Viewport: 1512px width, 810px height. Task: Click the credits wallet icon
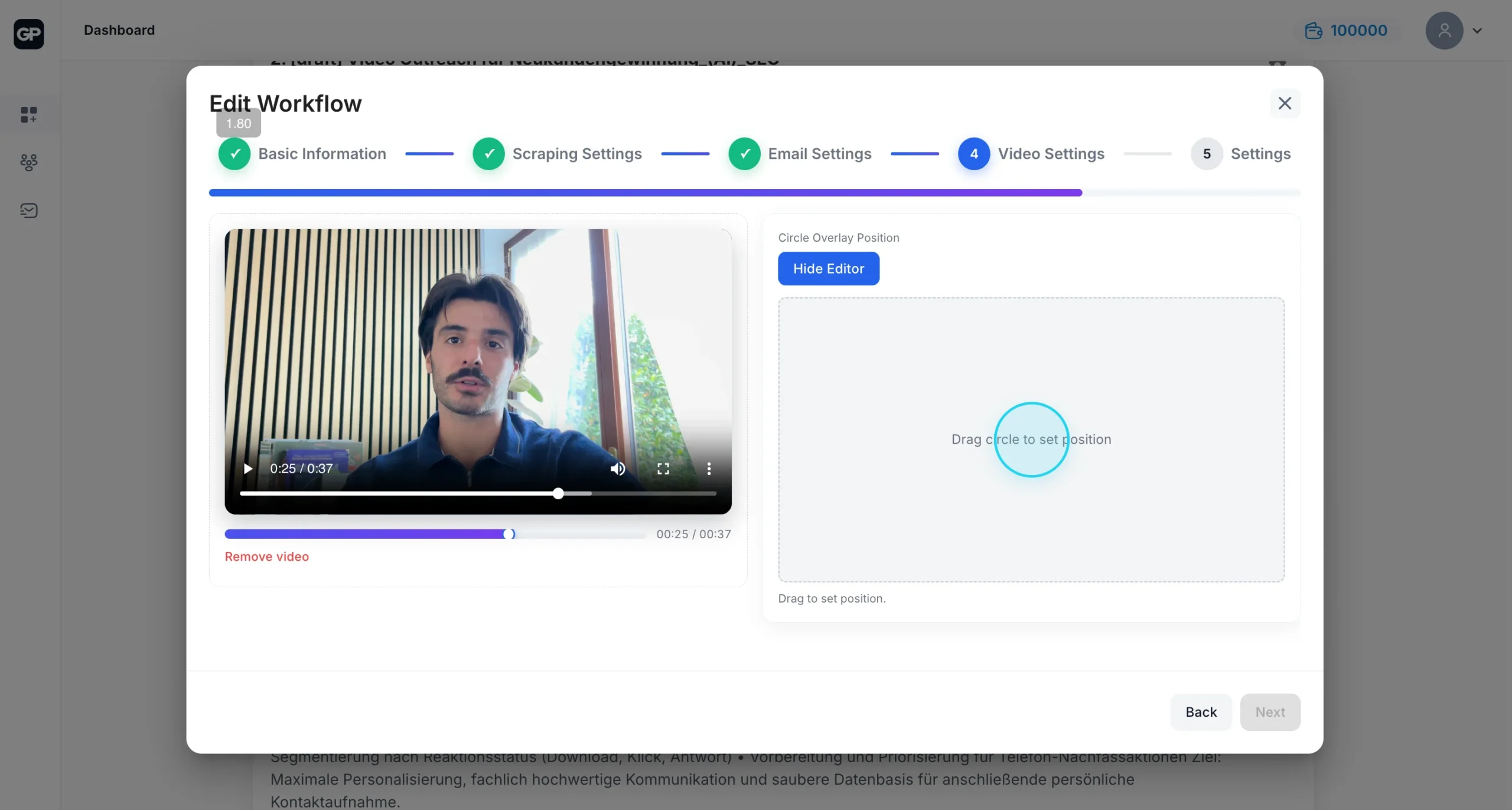point(1313,31)
